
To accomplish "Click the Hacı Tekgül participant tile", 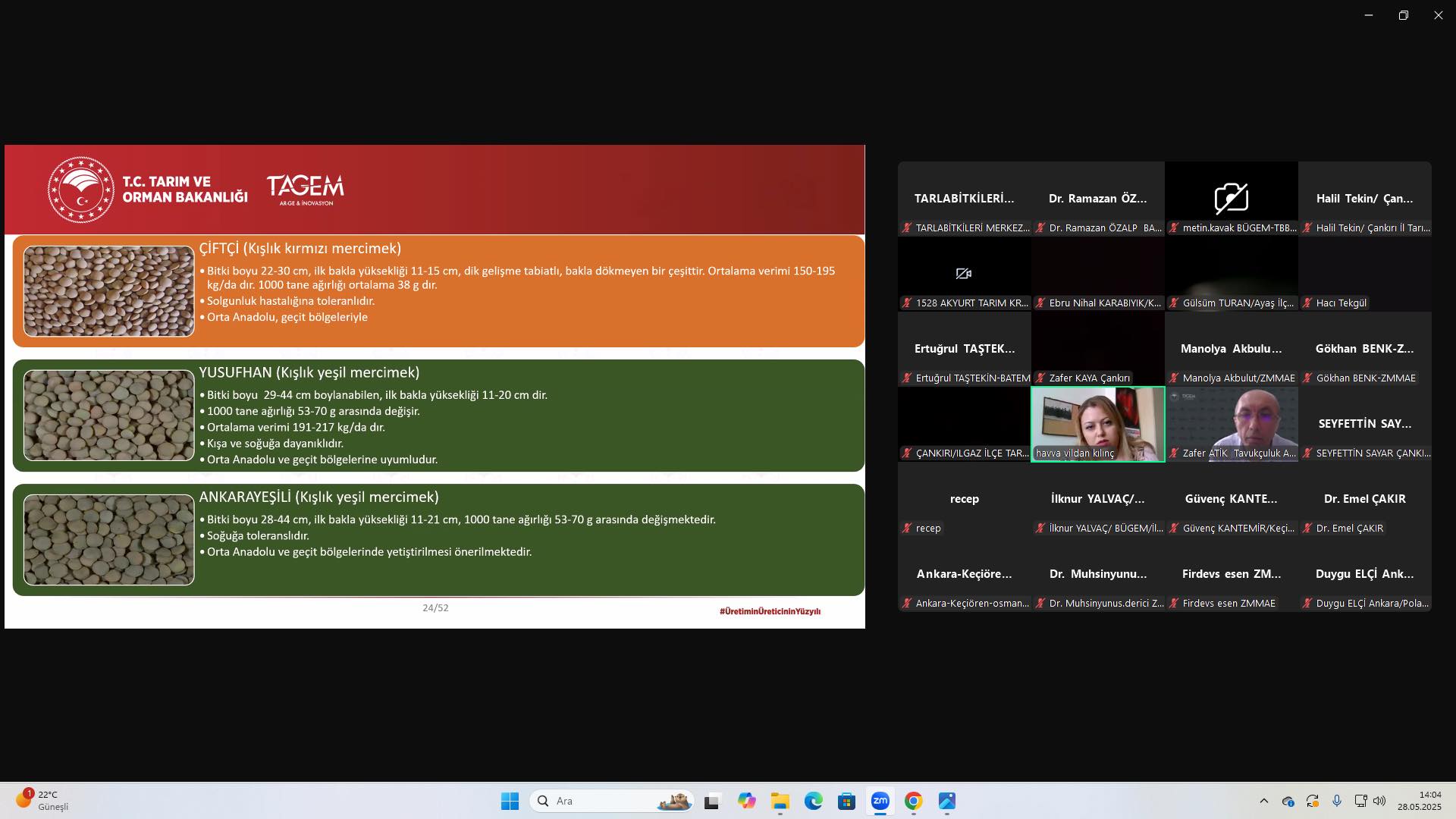I will tap(1364, 274).
